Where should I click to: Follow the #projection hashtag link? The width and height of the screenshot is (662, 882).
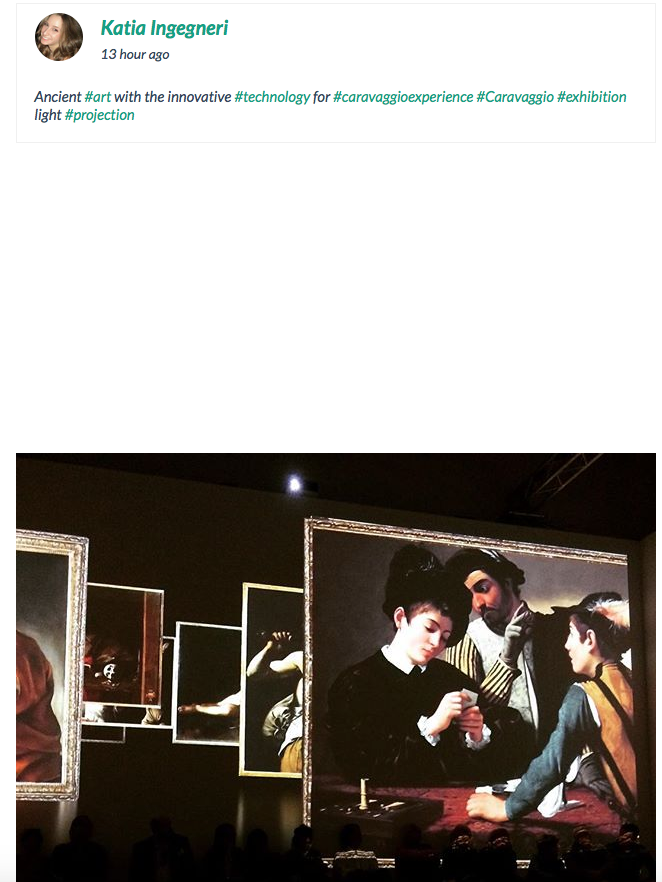100,115
